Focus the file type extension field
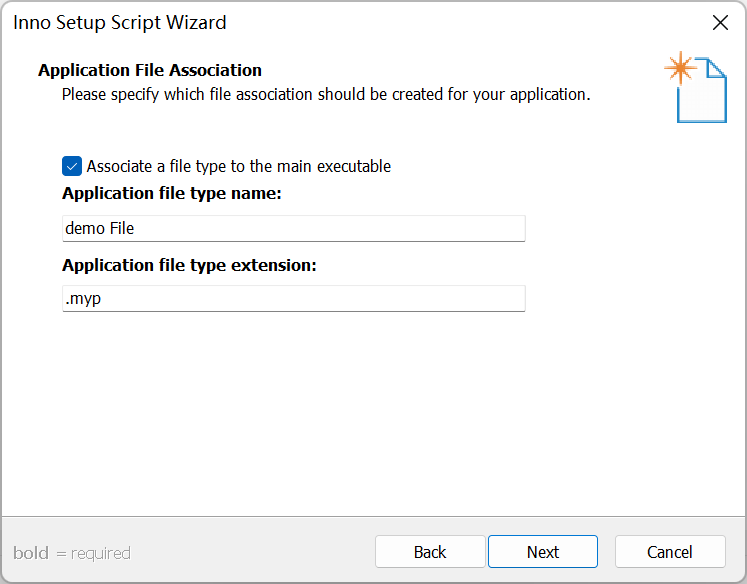Viewport: 747px width, 584px height. tap(293, 298)
